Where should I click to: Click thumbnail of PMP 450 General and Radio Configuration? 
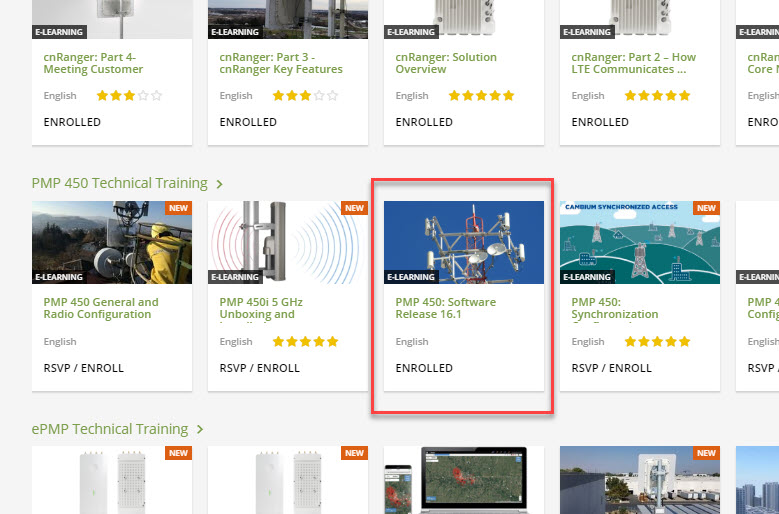coord(112,242)
